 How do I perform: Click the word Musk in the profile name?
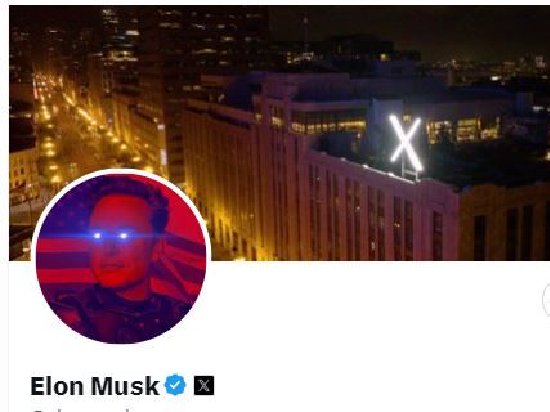125,386
